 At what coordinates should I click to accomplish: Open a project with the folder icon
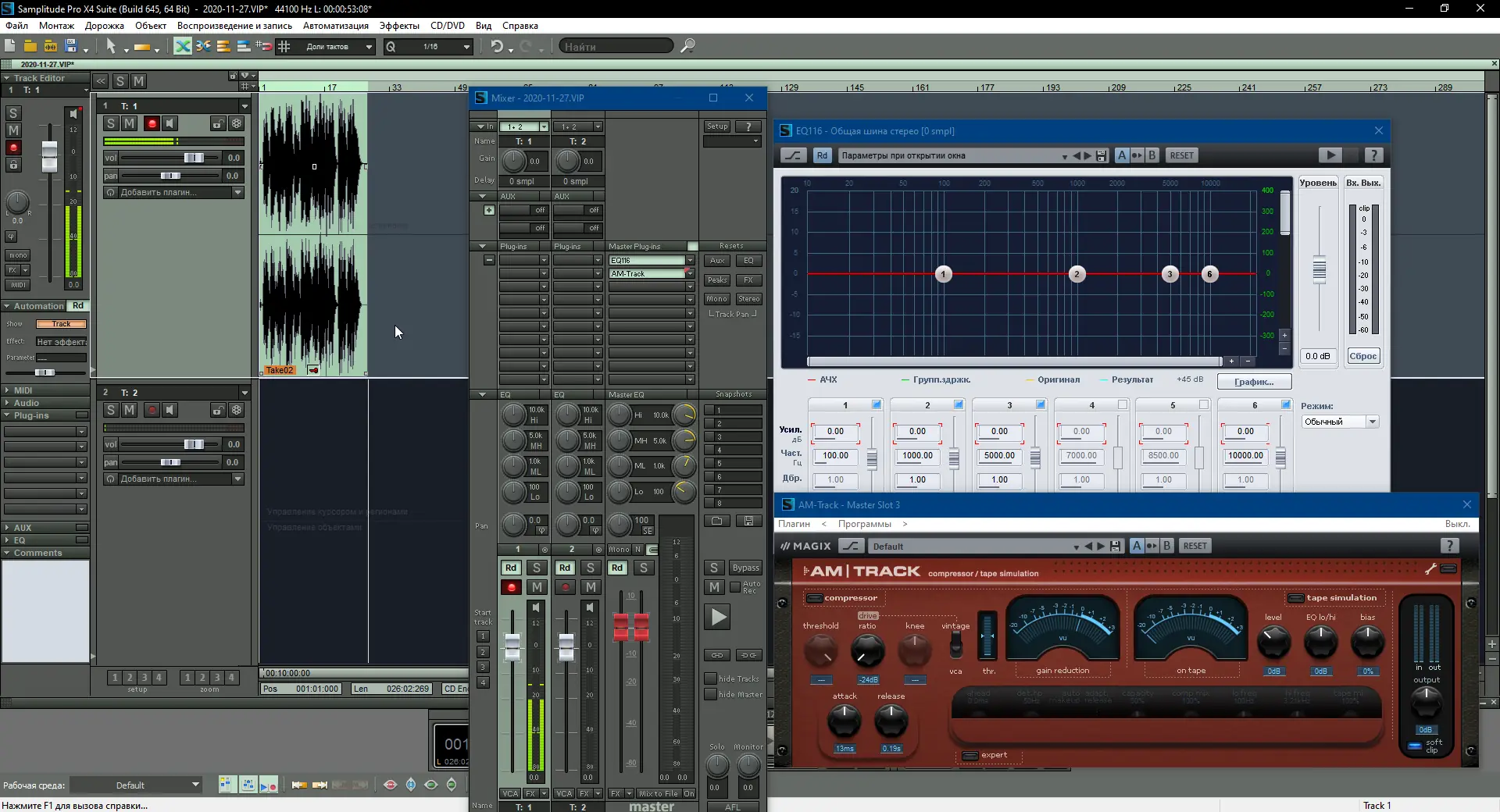click(x=30, y=46)
